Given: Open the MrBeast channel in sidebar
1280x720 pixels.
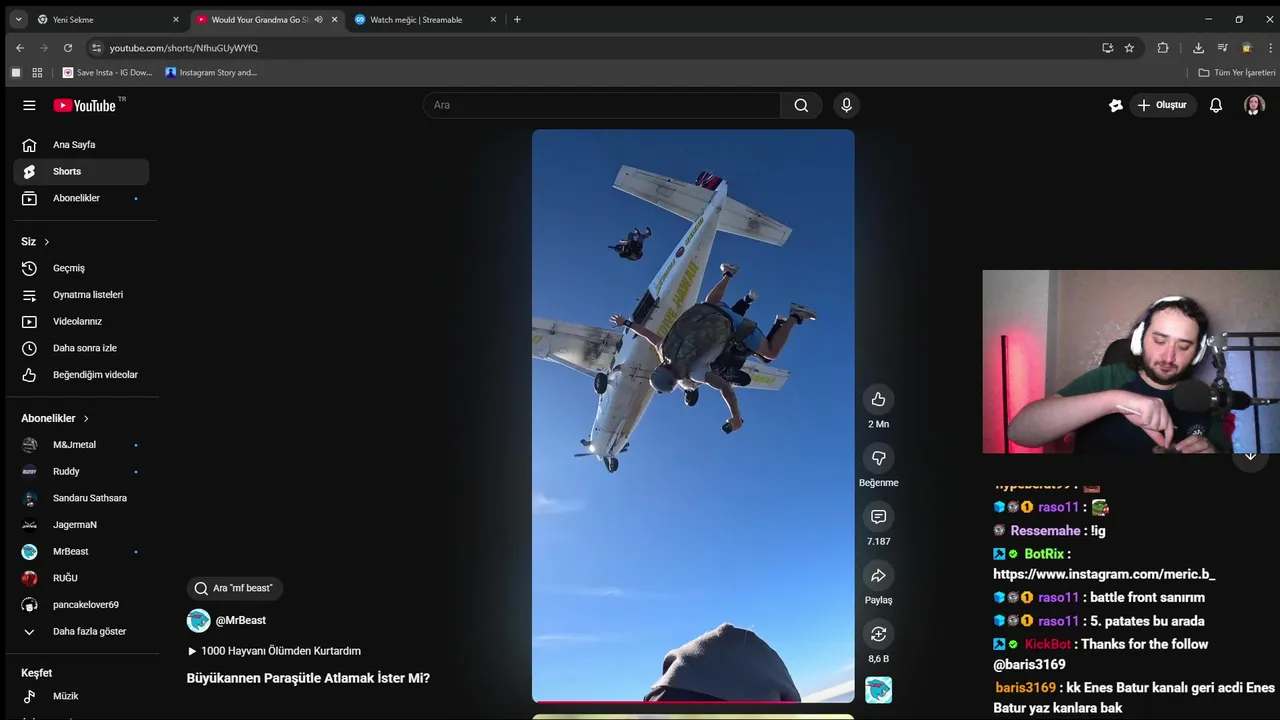Looking at the screenshot, I should tap(81, 551).
